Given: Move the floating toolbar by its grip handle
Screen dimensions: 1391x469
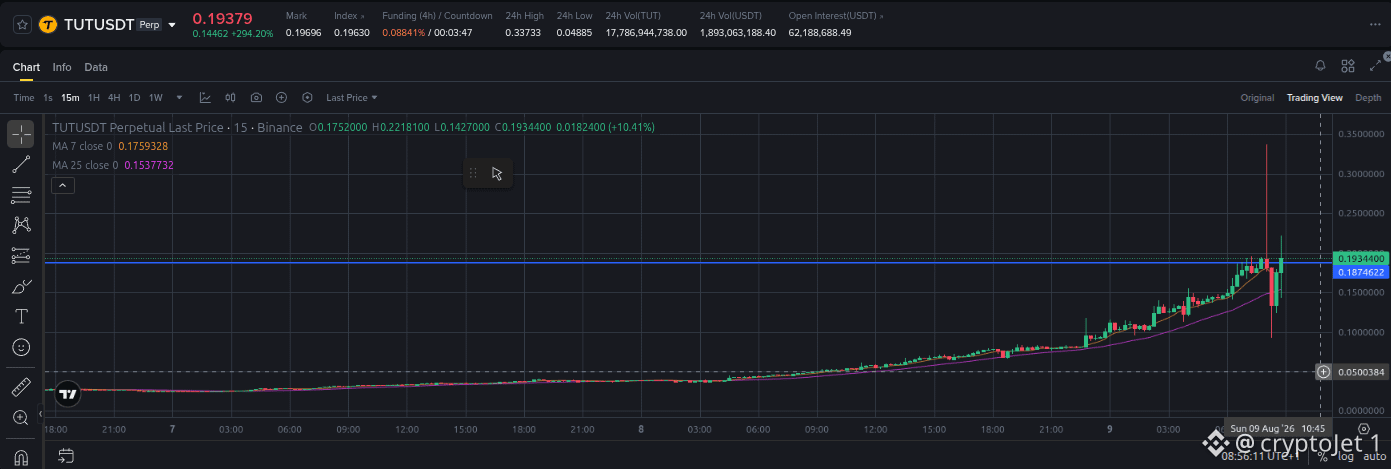Looking at the screenshot, I should (473, 173).
